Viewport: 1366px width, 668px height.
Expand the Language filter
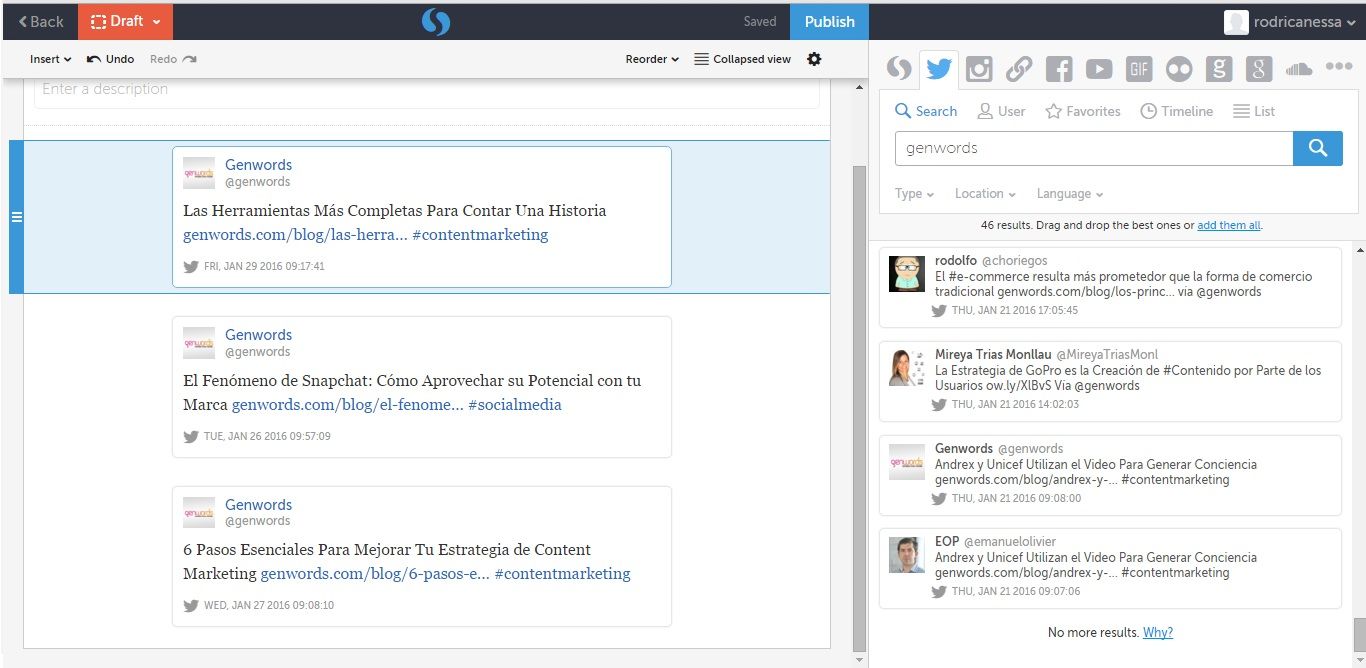point(1070,194)
